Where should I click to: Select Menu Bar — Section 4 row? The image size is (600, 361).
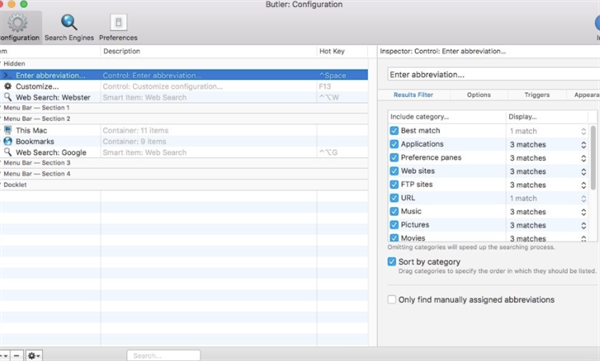[x=184, y=174]
